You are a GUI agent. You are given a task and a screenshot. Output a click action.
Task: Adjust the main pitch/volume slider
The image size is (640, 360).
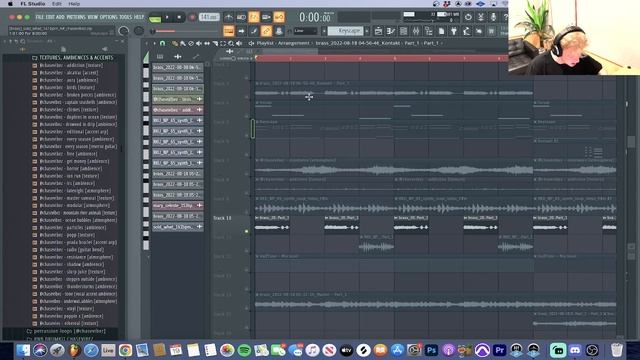pos(184,31)
